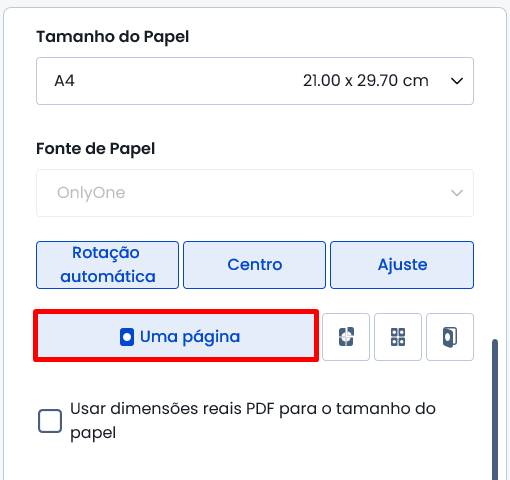Toggle the Centro alignment option
Screen dimensions: 510x480
coord(254,265)
